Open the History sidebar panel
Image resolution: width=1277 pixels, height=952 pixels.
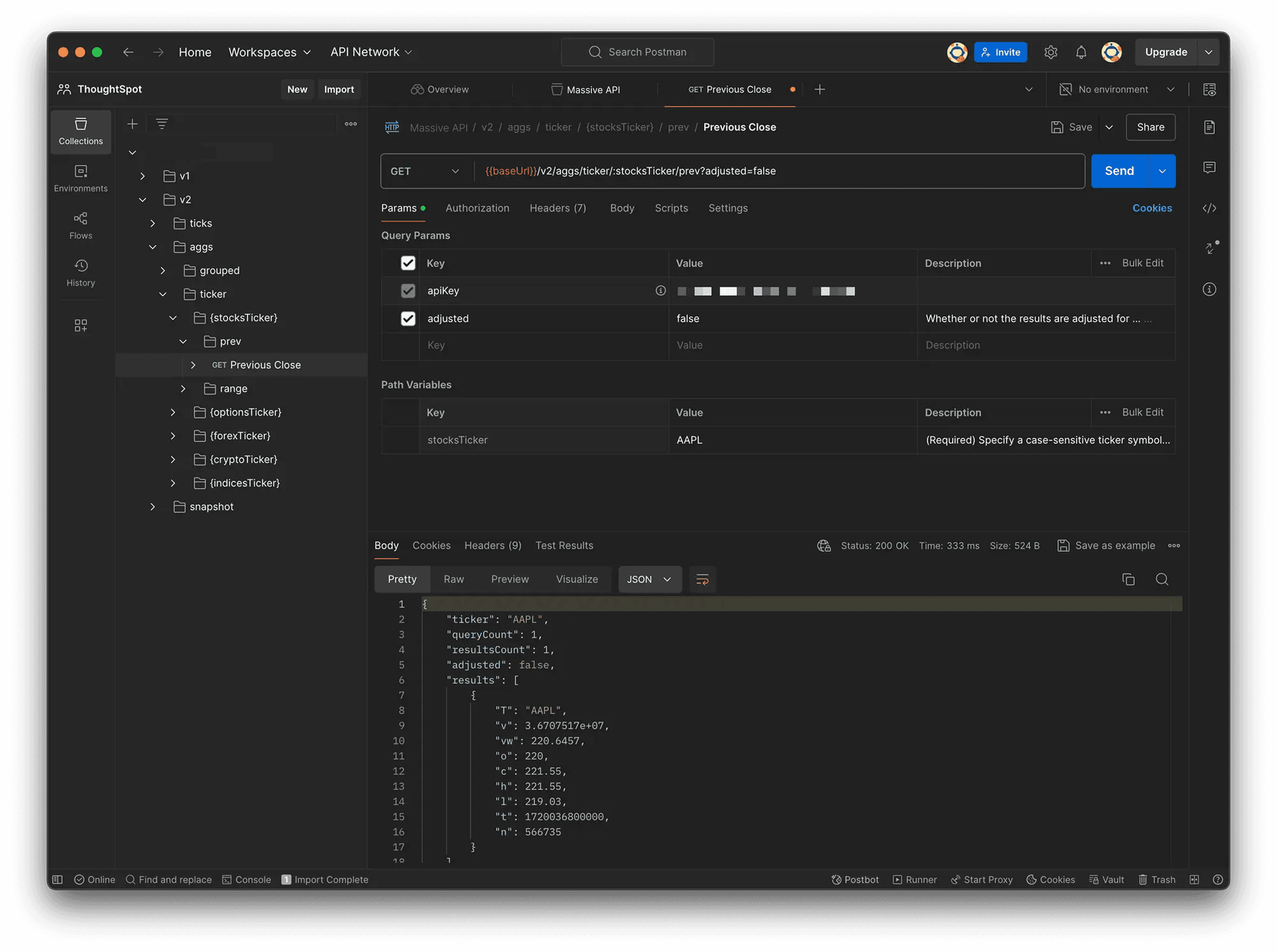(80, 273)
